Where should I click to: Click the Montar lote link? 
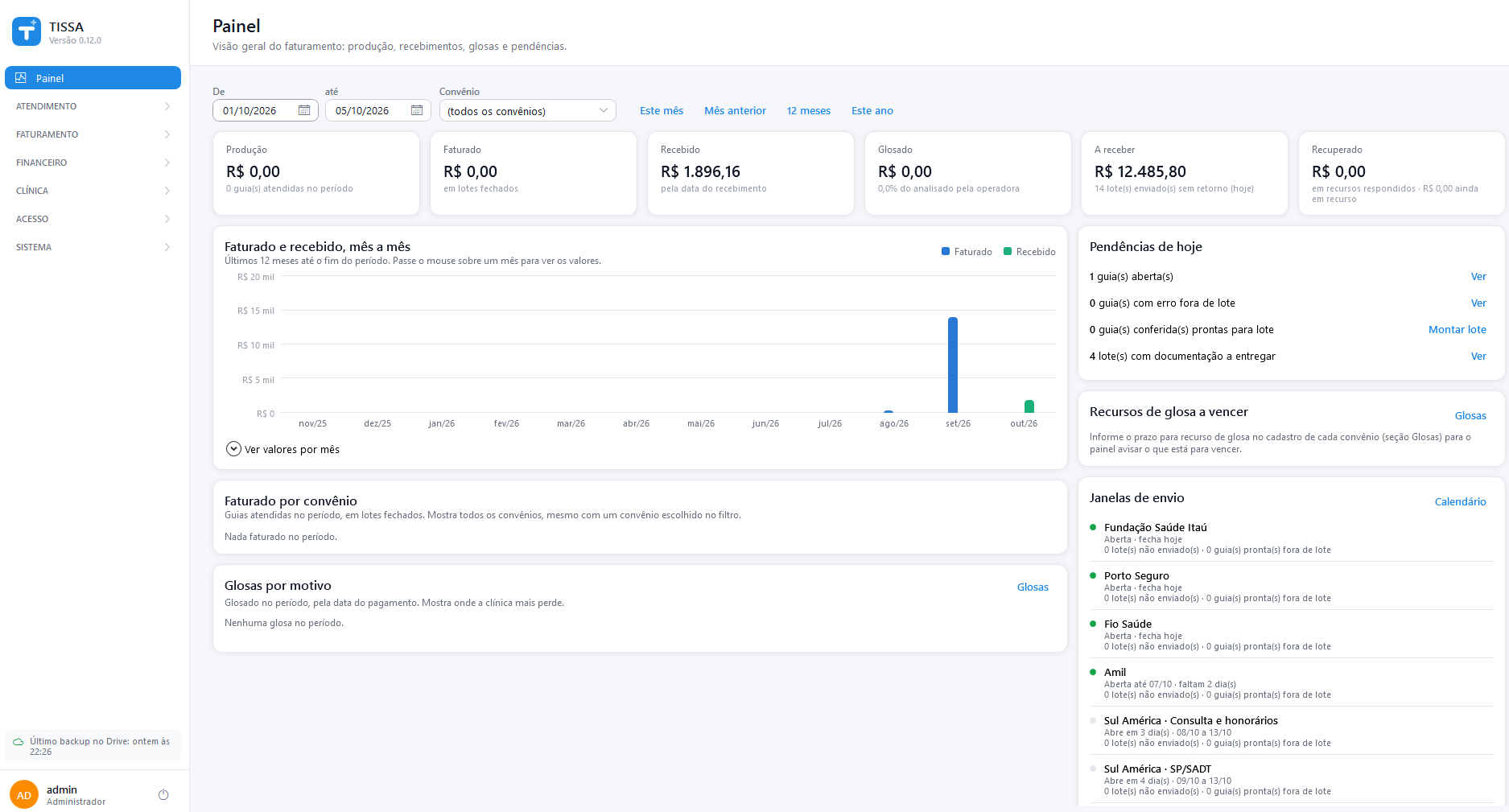(x=1457, y=329)
